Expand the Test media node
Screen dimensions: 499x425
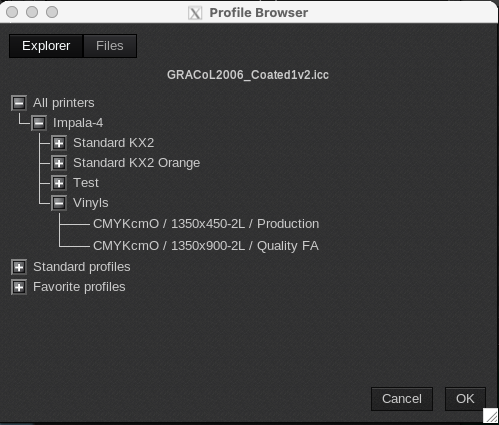(59, 183)
